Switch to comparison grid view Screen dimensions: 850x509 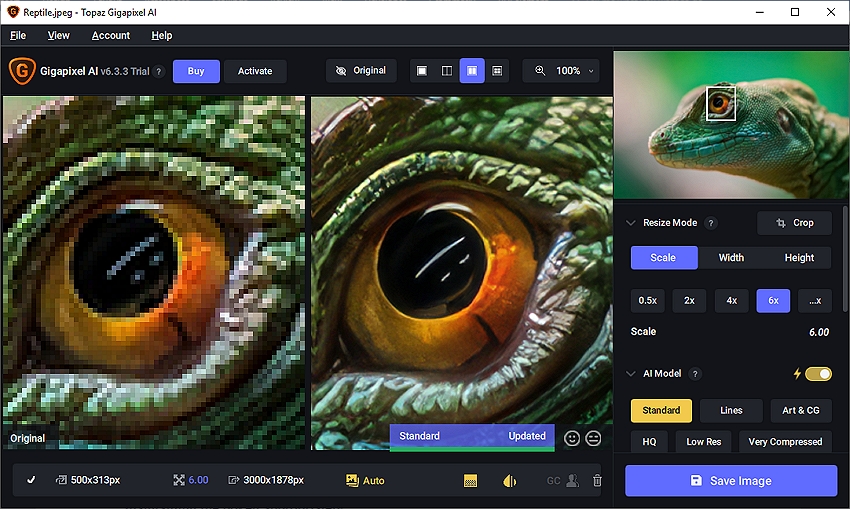coord(497,71)
